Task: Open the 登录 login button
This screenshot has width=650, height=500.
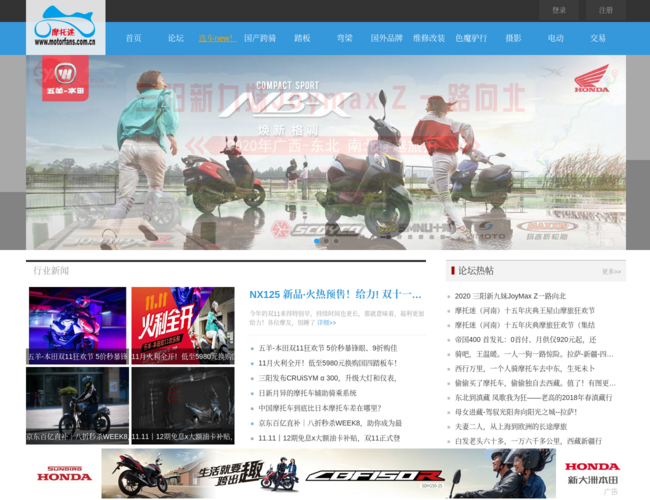Action: point(559,10)
